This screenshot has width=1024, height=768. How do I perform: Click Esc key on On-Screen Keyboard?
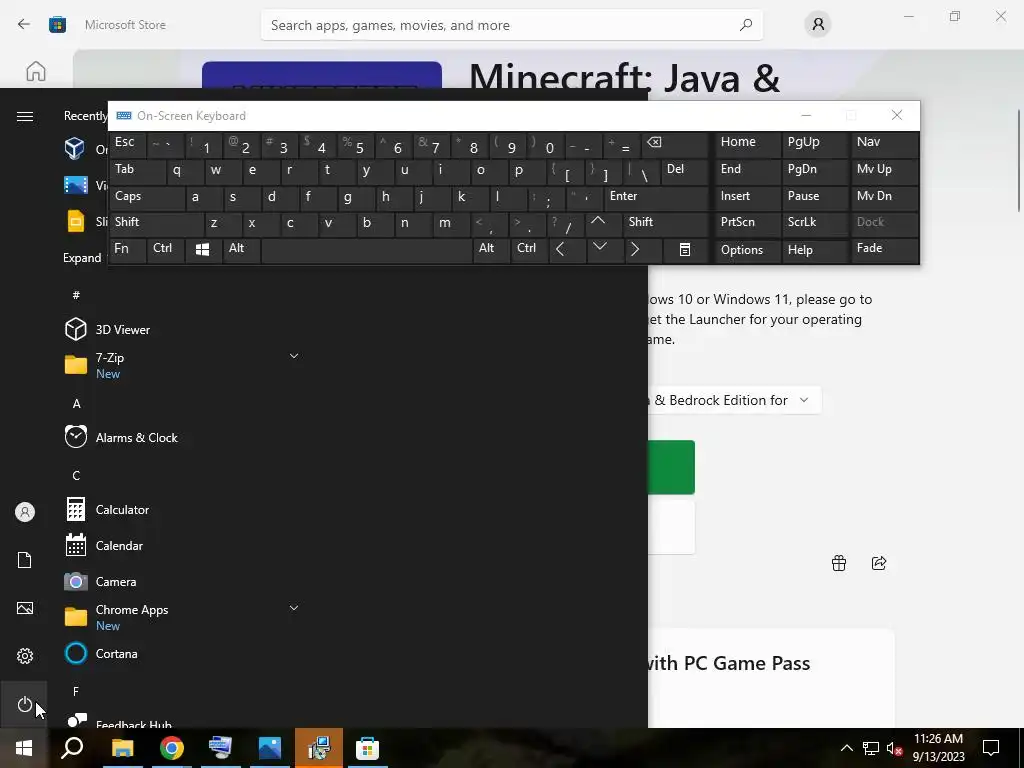point(127,143)
